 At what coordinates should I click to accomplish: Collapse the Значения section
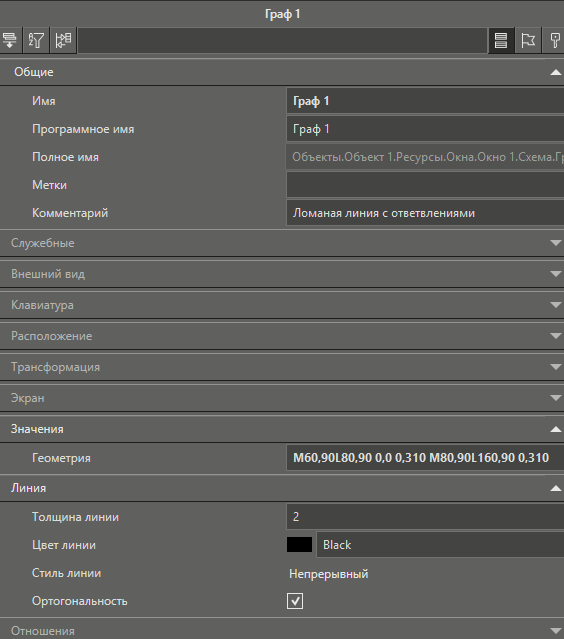click(x=555, y=429)
